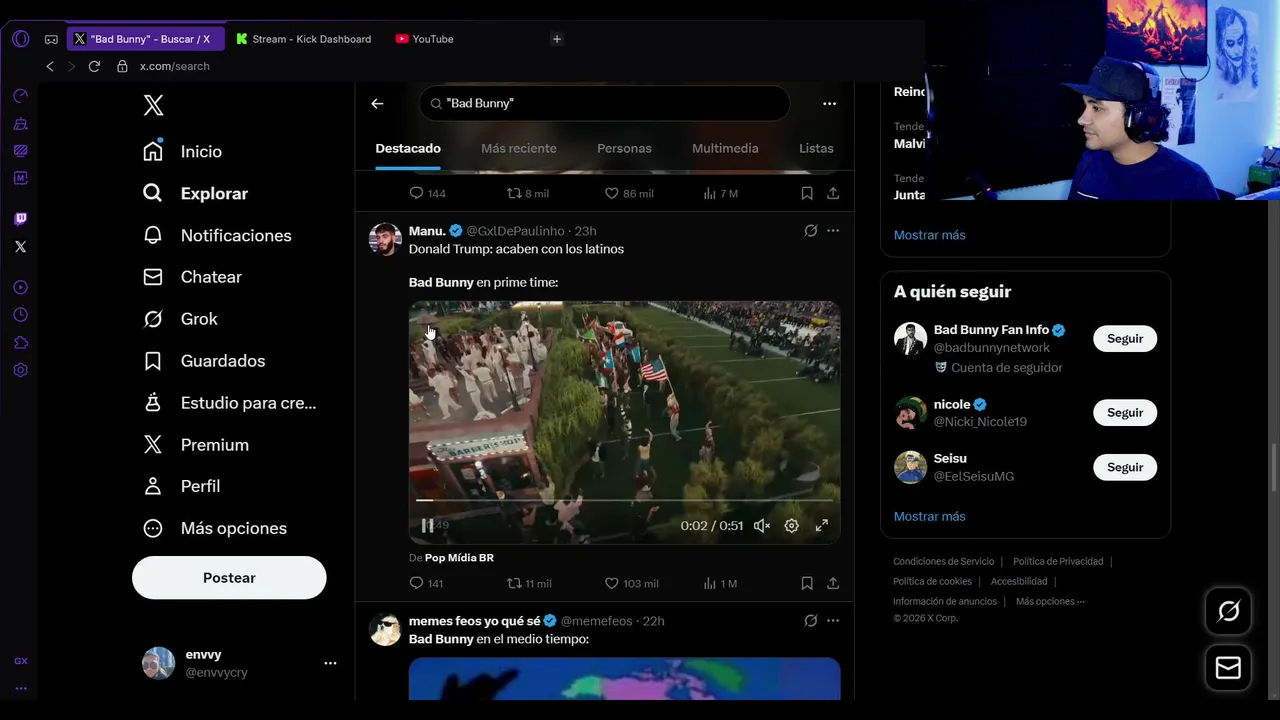This screenshot has height=720, width=1280.
Task: Bookmark Manu. post
Action: tap(807, 583)
